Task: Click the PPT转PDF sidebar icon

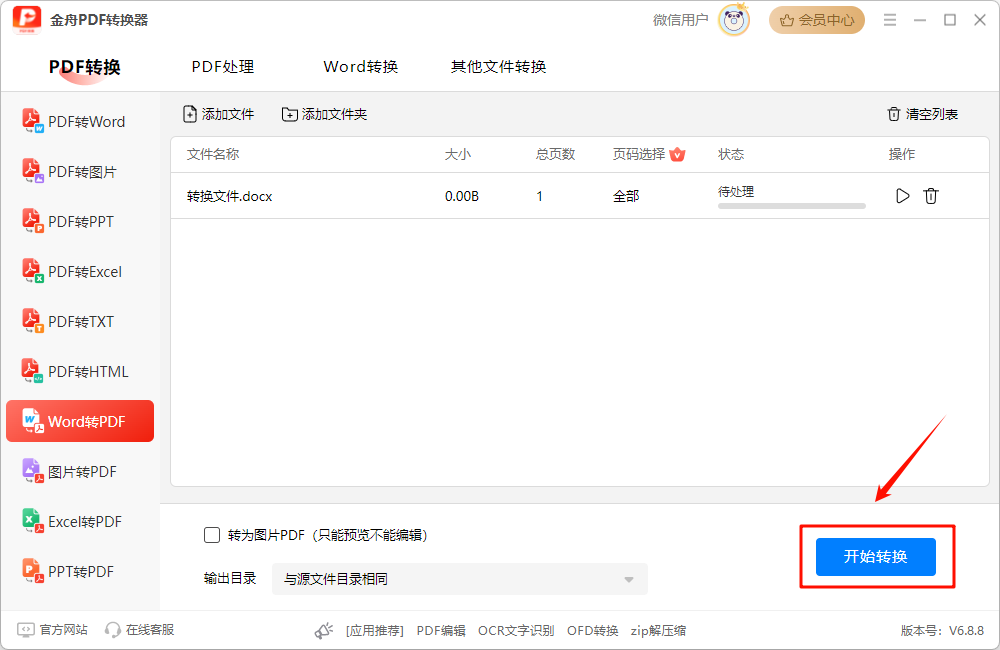Action: click(32, 571)
